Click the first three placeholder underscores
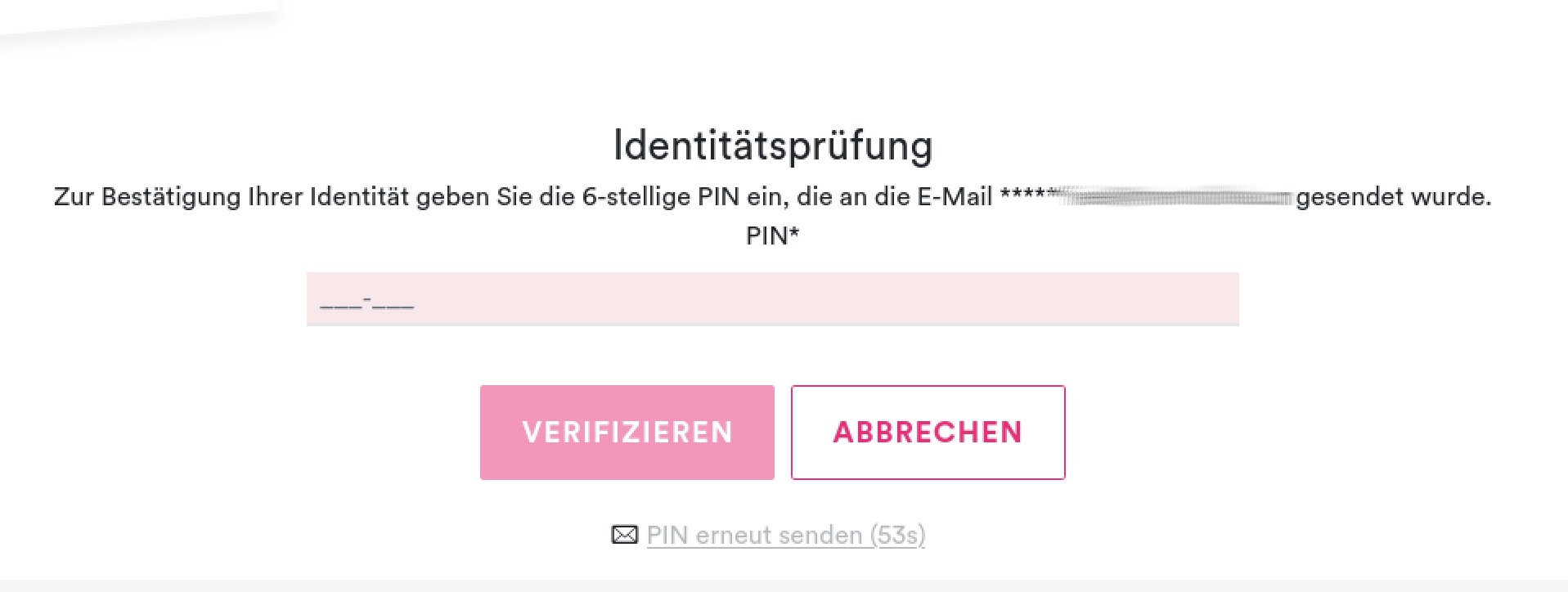1568x592 pixels. pos(340,305)
